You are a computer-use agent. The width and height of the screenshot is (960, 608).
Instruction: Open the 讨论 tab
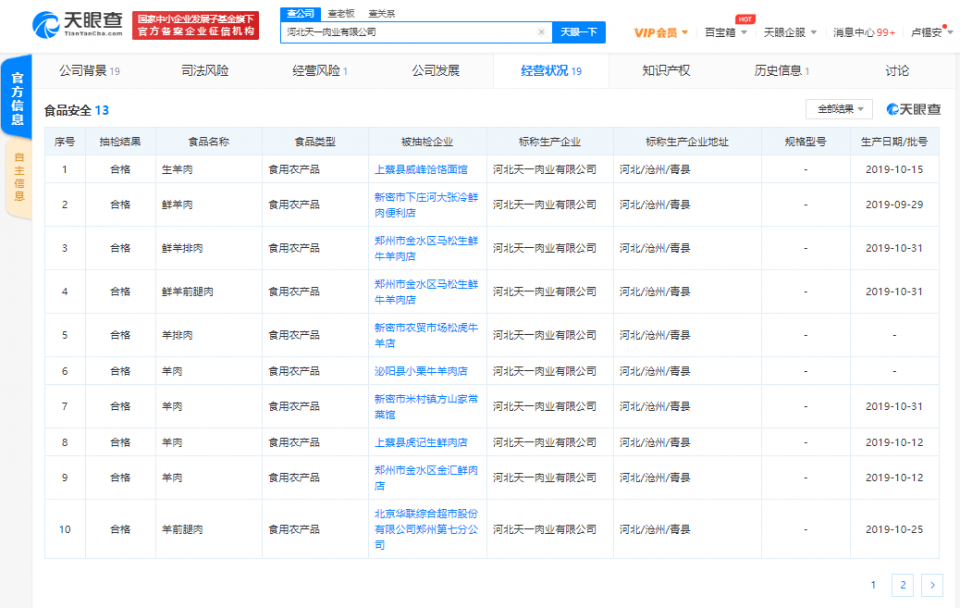click(x=897, y=71)
